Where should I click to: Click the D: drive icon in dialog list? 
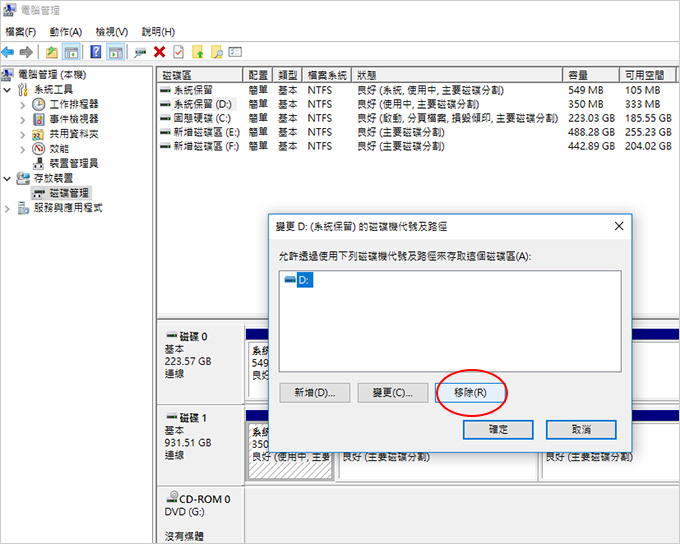pos(290,280)
